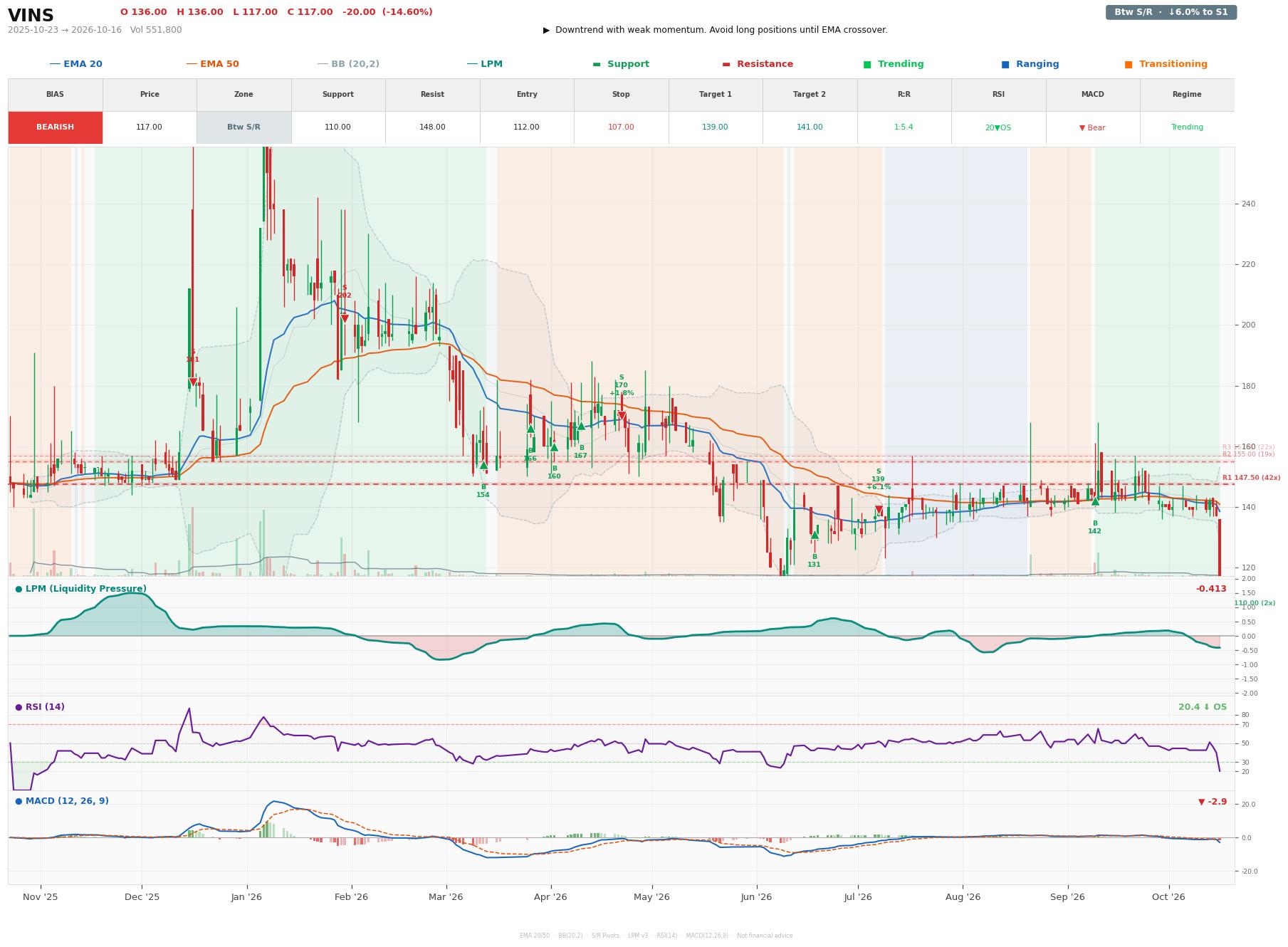
Task: Click the BEARISH bias cell
Action: click(x=55, y=127)
